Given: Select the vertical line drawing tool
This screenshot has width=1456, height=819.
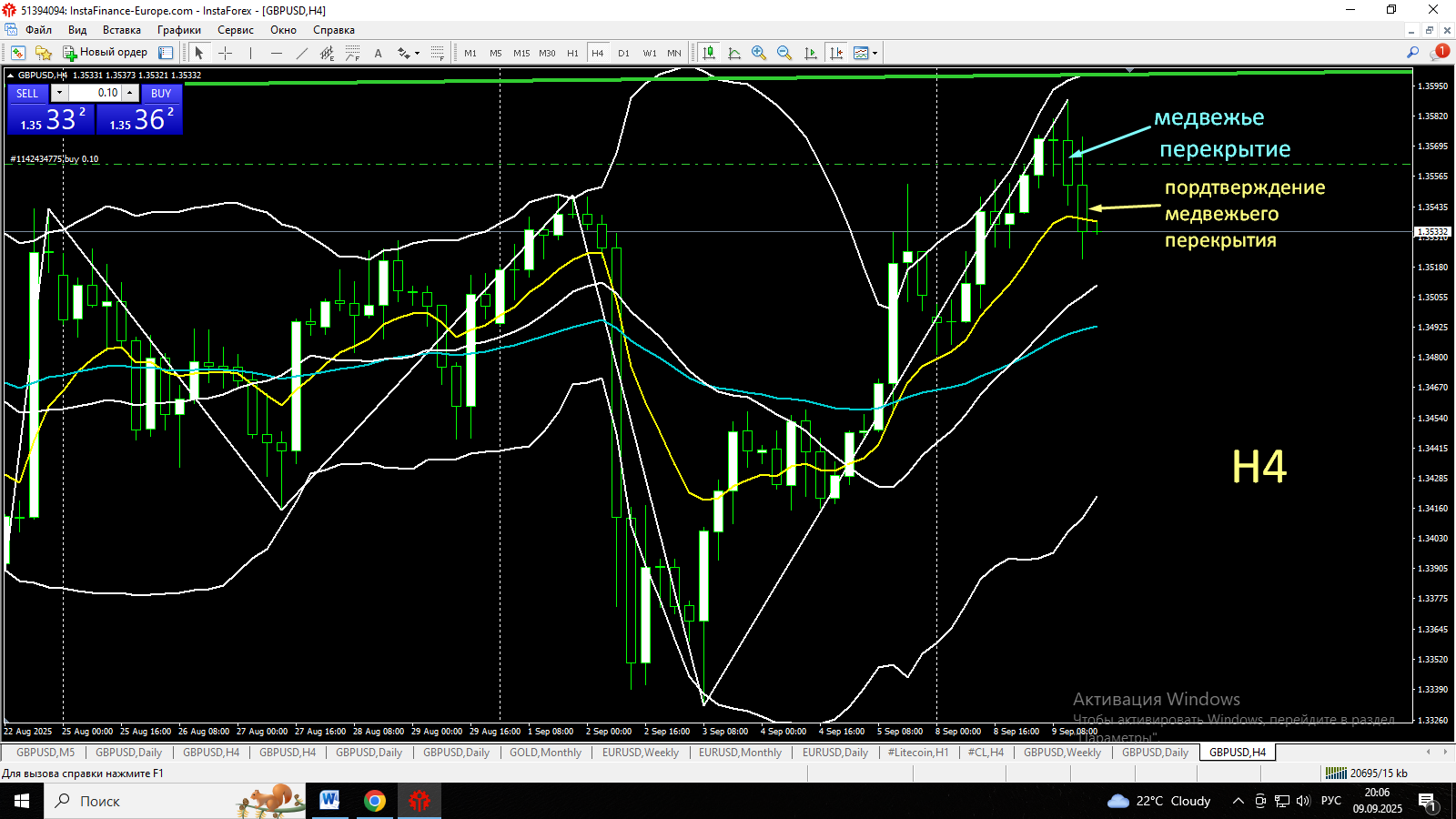Looking at the screenshot, I should [x=250, y=53].
